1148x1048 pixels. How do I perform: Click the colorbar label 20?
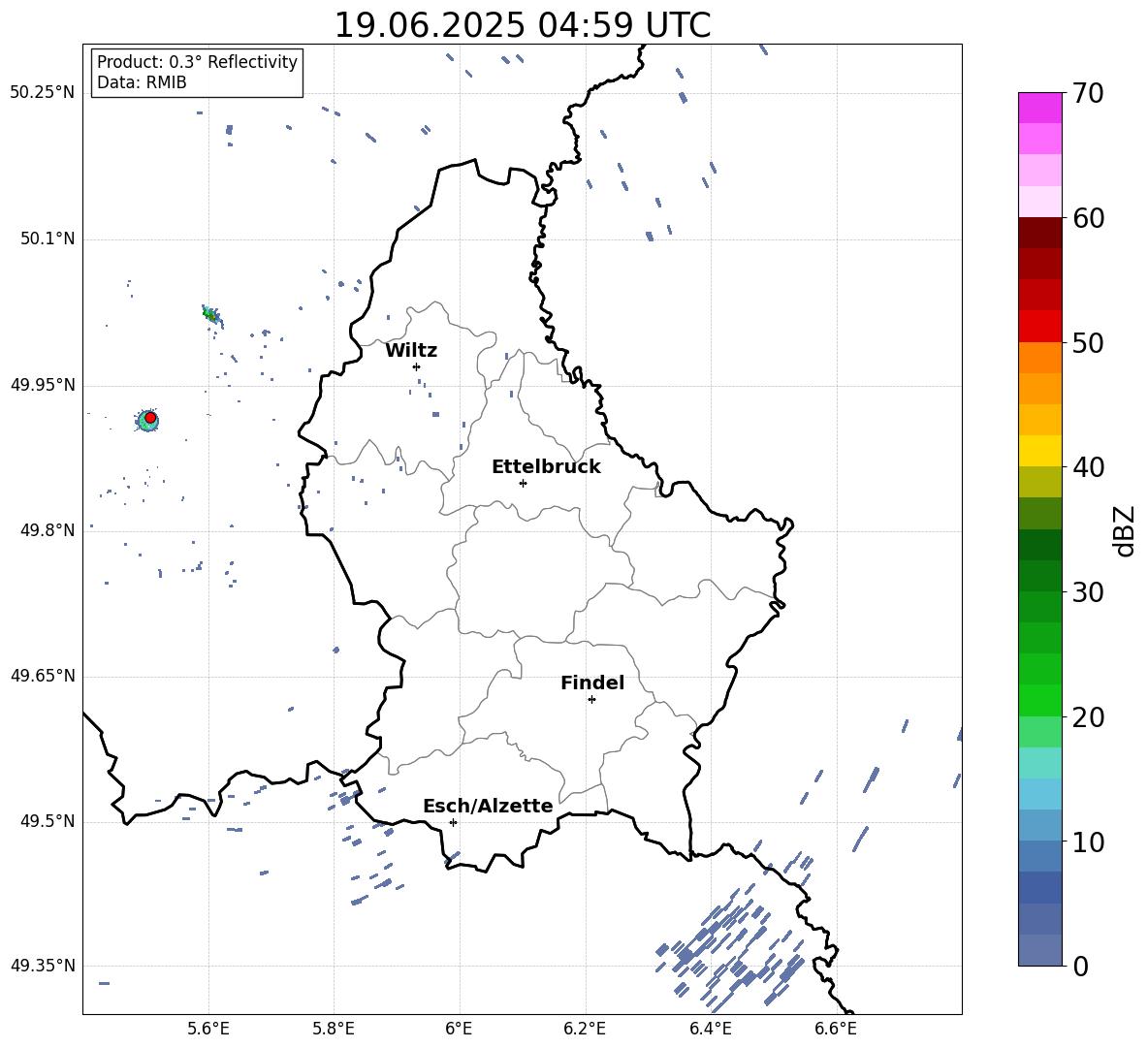tap(1088, 716)
